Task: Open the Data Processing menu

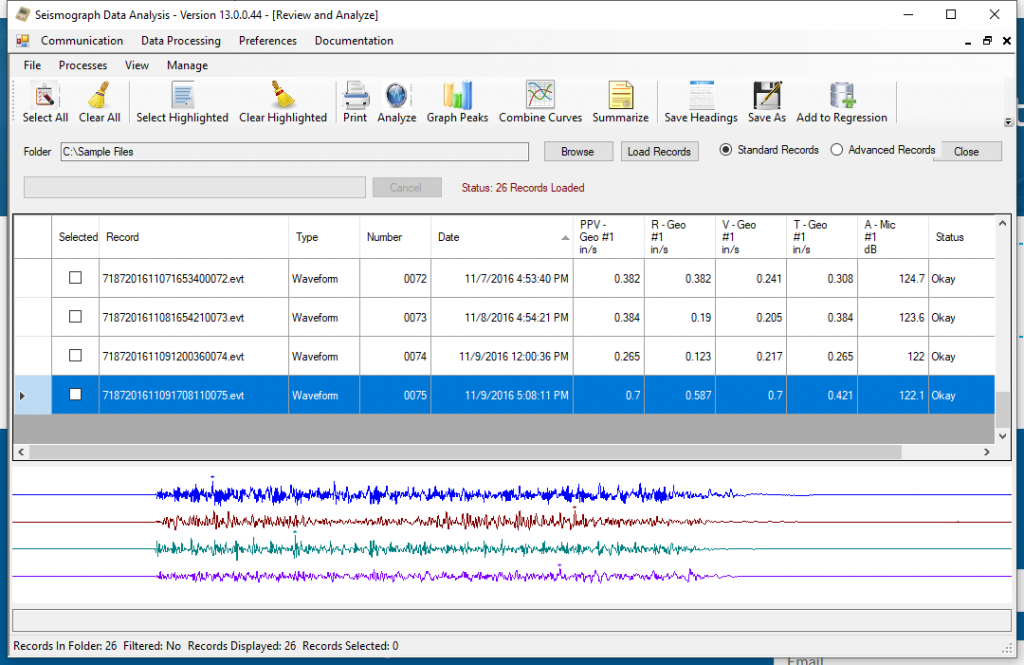Action: coord(180,41)
